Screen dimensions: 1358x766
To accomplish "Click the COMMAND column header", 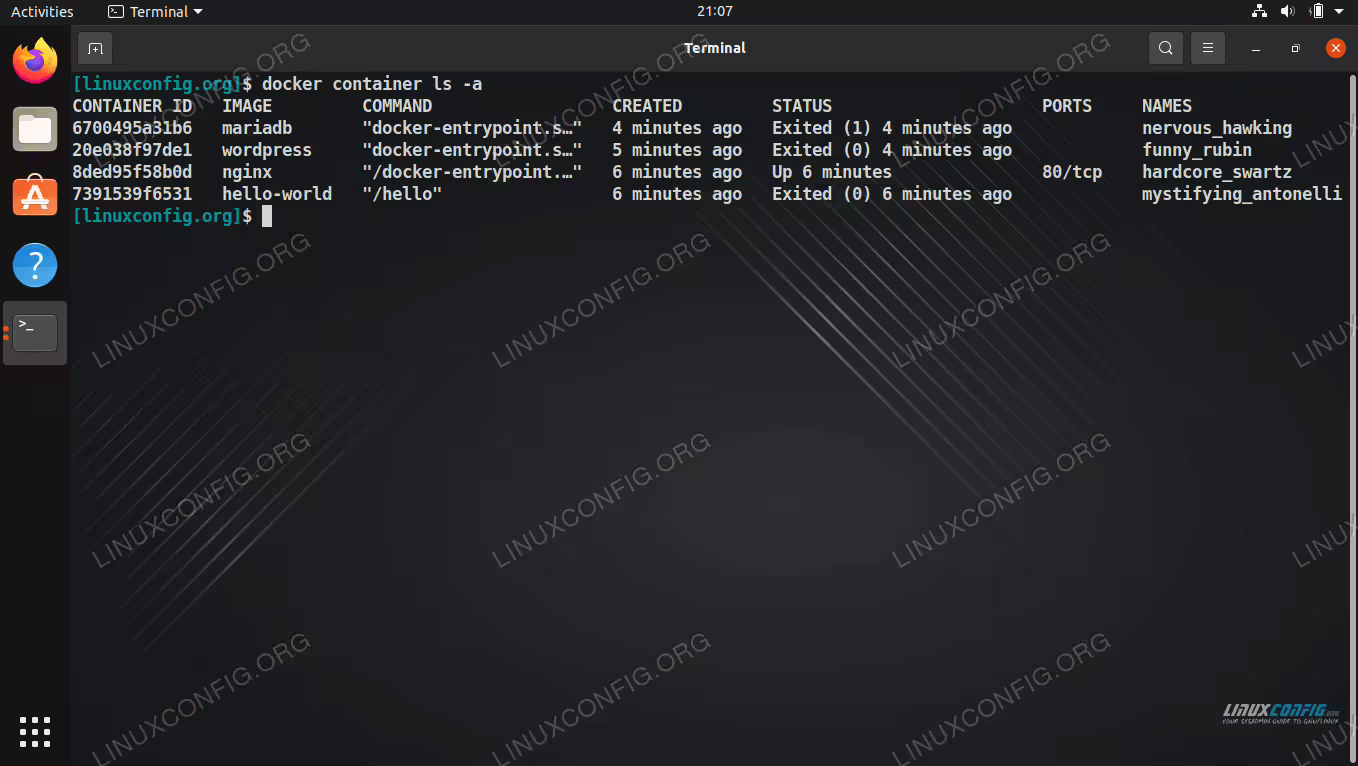I will tap(397, 106).
